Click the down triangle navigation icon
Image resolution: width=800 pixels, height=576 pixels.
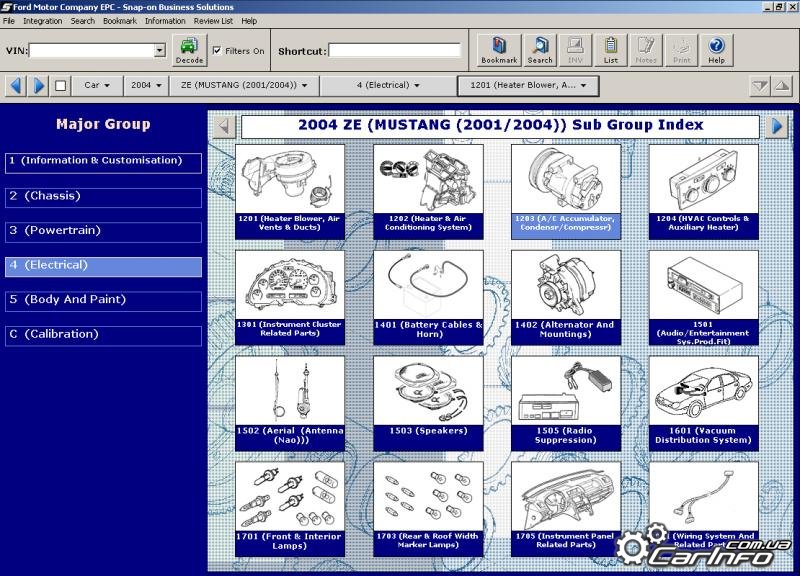pyautogui.click(x=760, y=86)
